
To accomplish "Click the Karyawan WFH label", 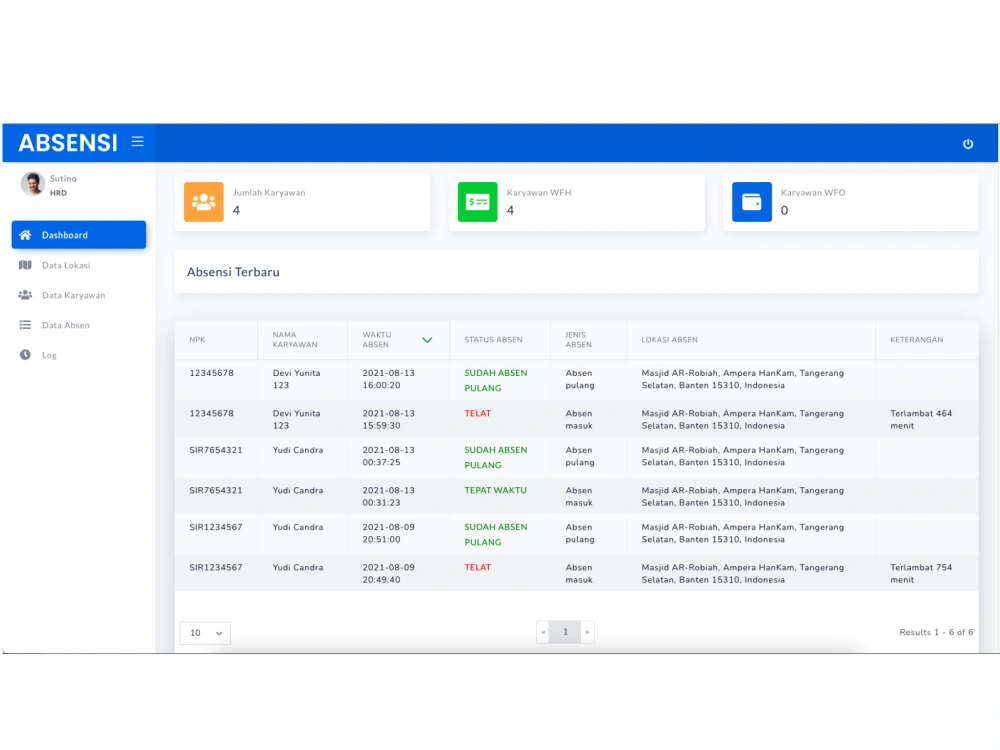I will click(x=539, y=193).
